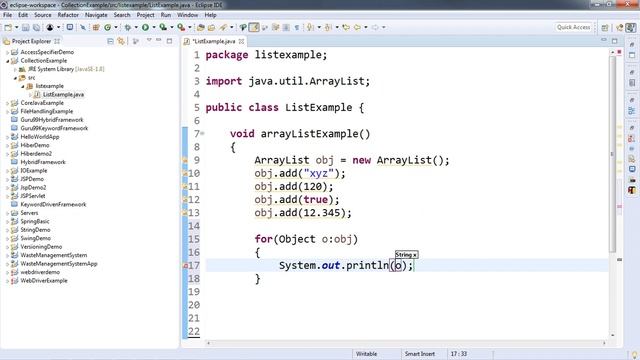Viewport: 640px width, 360px height.
Task: Click the Debug bug icon
Action: click(x=127, y=27)
